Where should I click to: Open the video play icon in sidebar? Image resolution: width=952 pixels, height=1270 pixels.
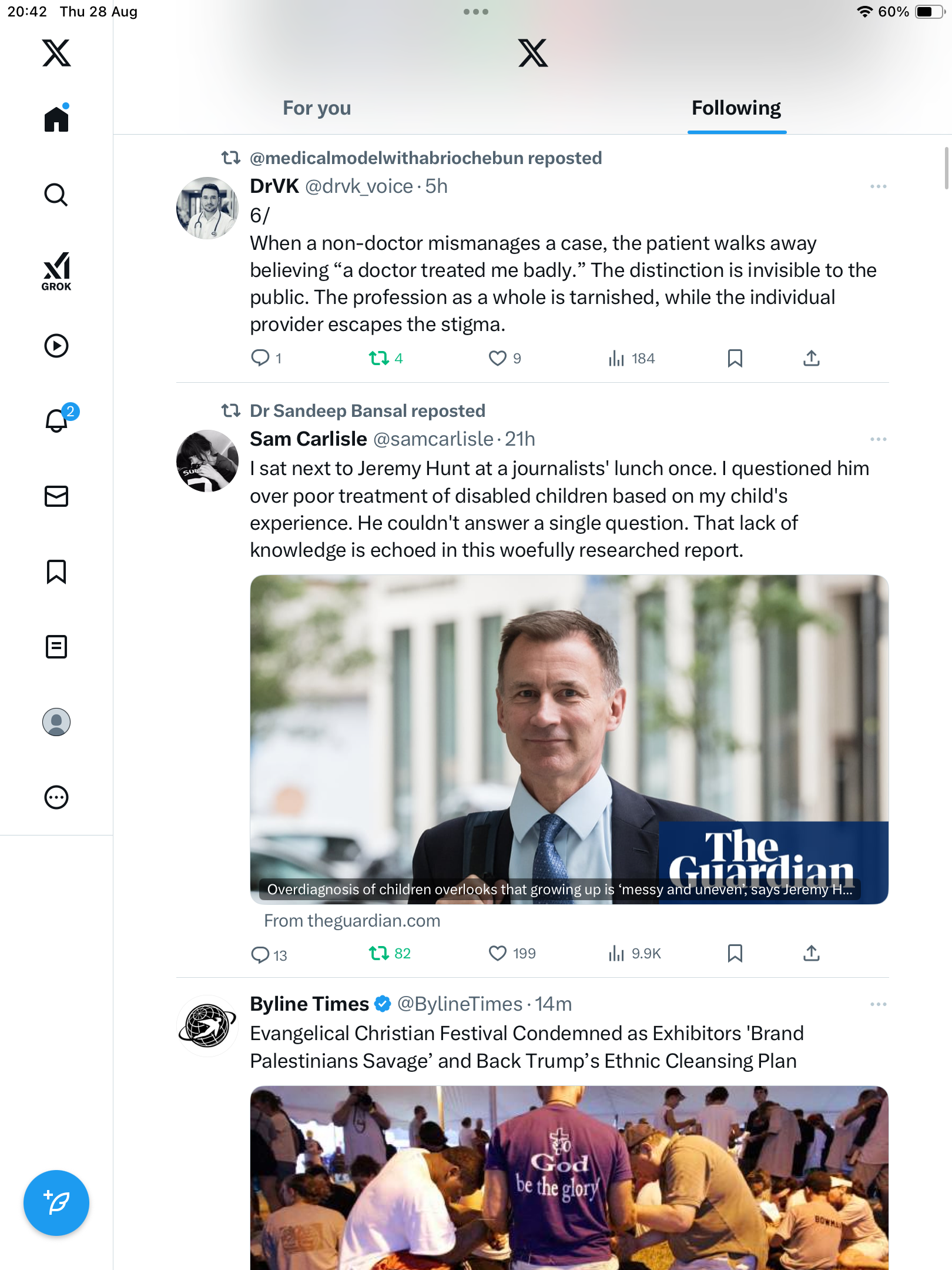56,346
